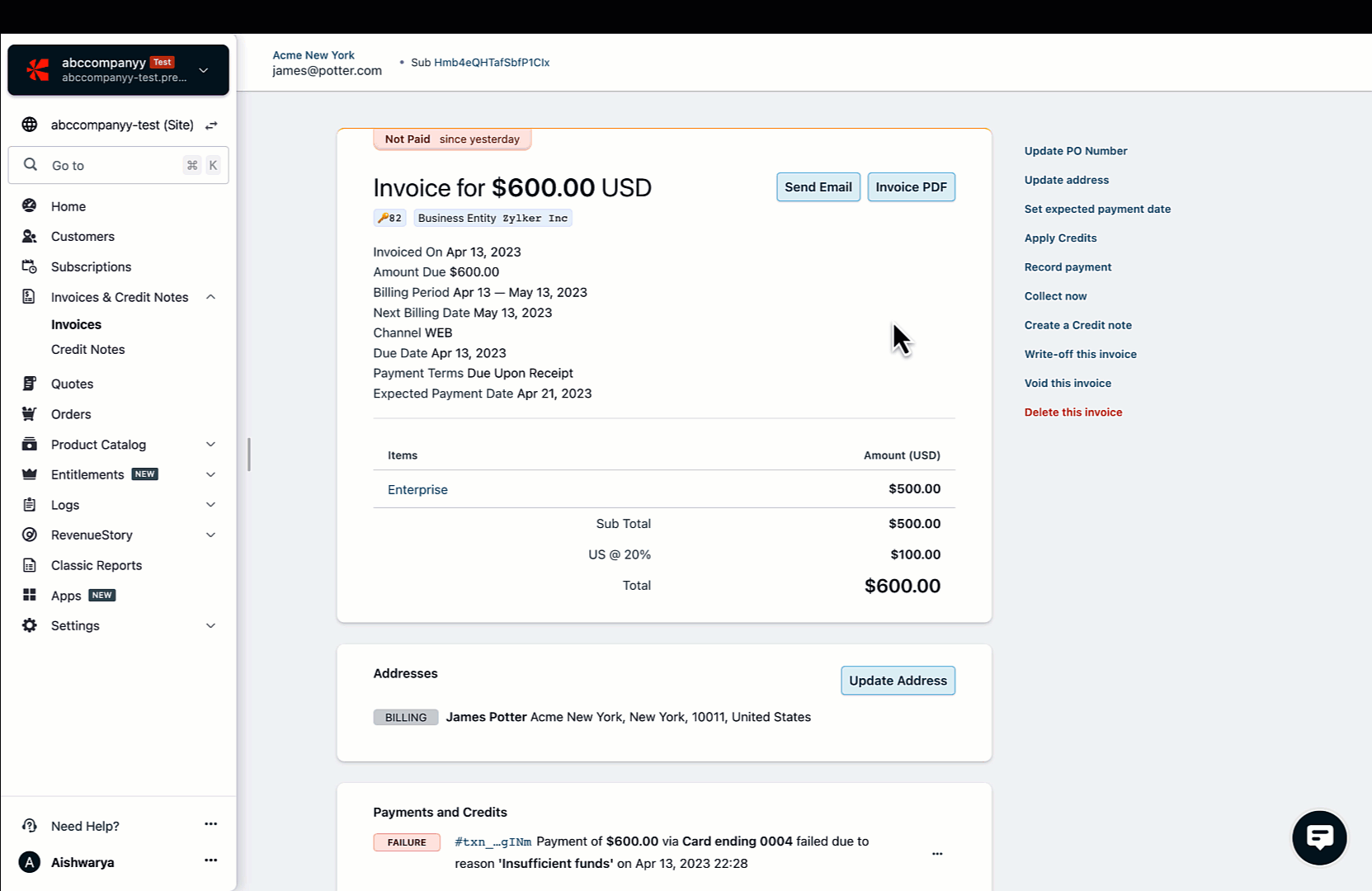Click the Apps grid icon
Screen dimensions: 1372x891
pyautogui.click(x=30, y=596)
